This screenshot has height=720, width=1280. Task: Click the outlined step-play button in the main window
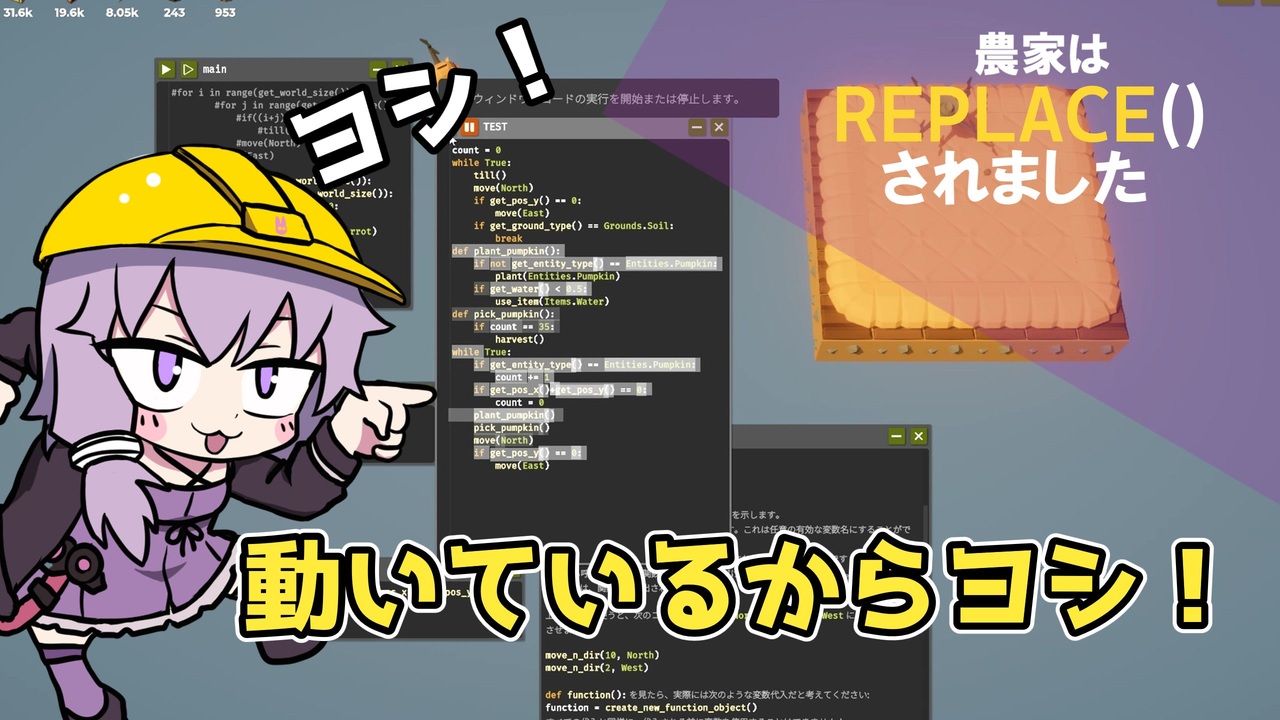(x=187, y=69)
